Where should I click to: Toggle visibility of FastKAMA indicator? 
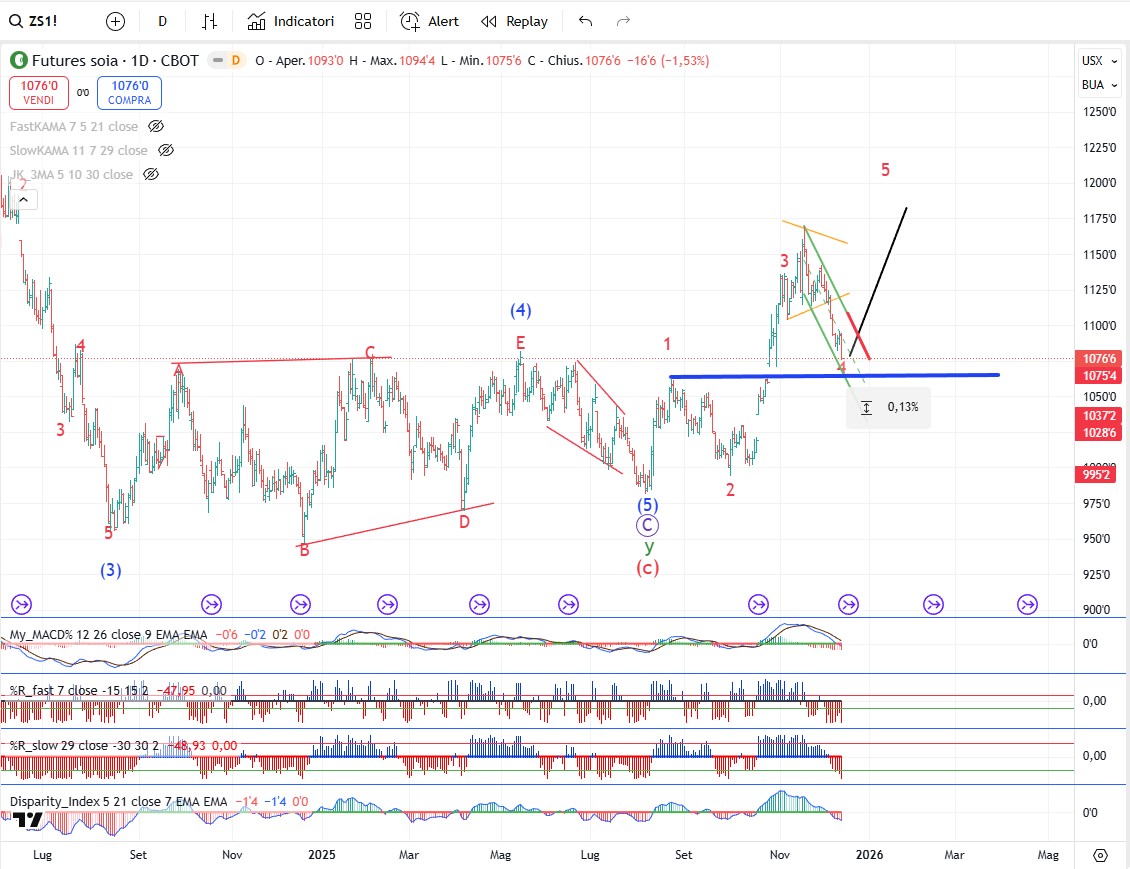tap(156, 126)
